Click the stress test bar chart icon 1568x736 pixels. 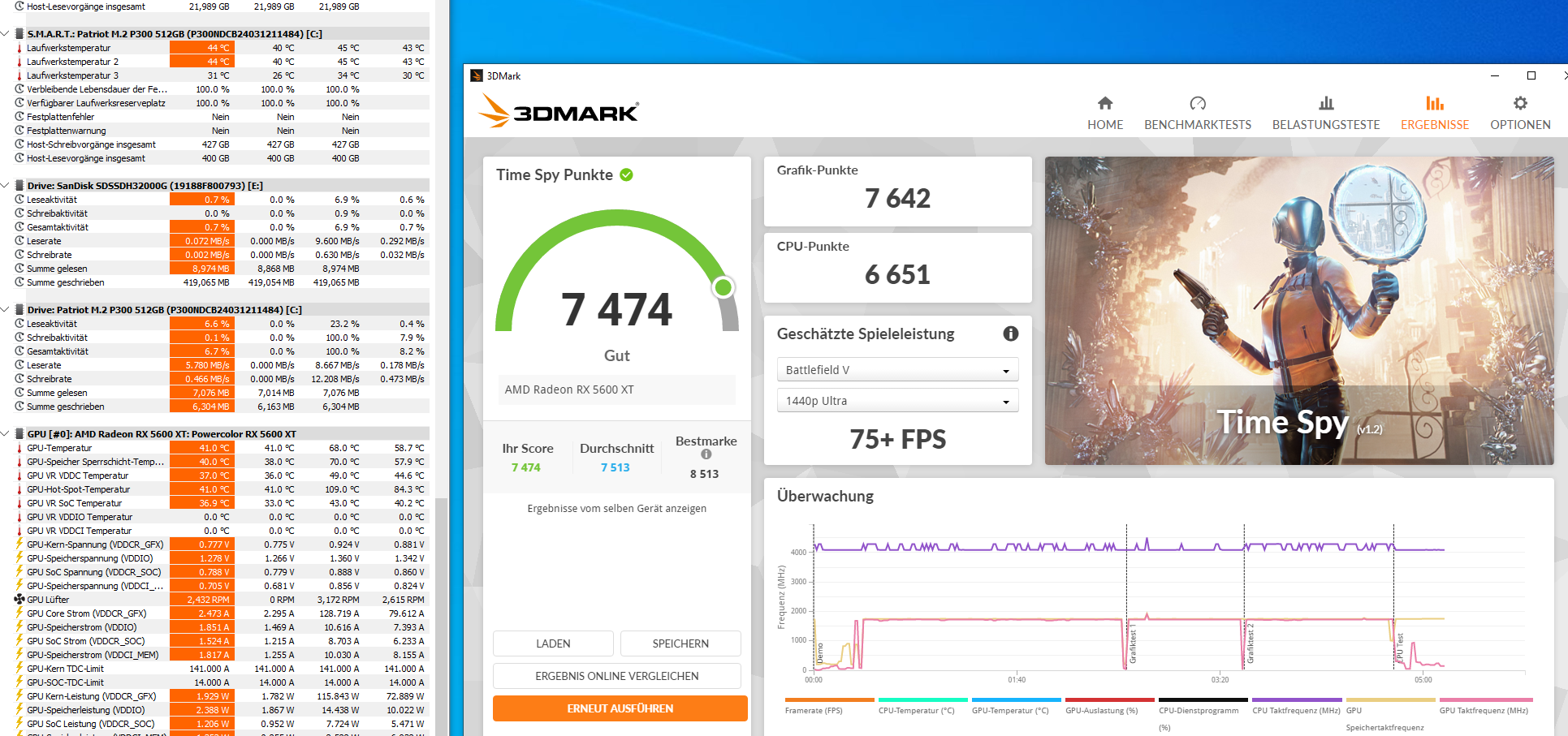pos(1326,103)
